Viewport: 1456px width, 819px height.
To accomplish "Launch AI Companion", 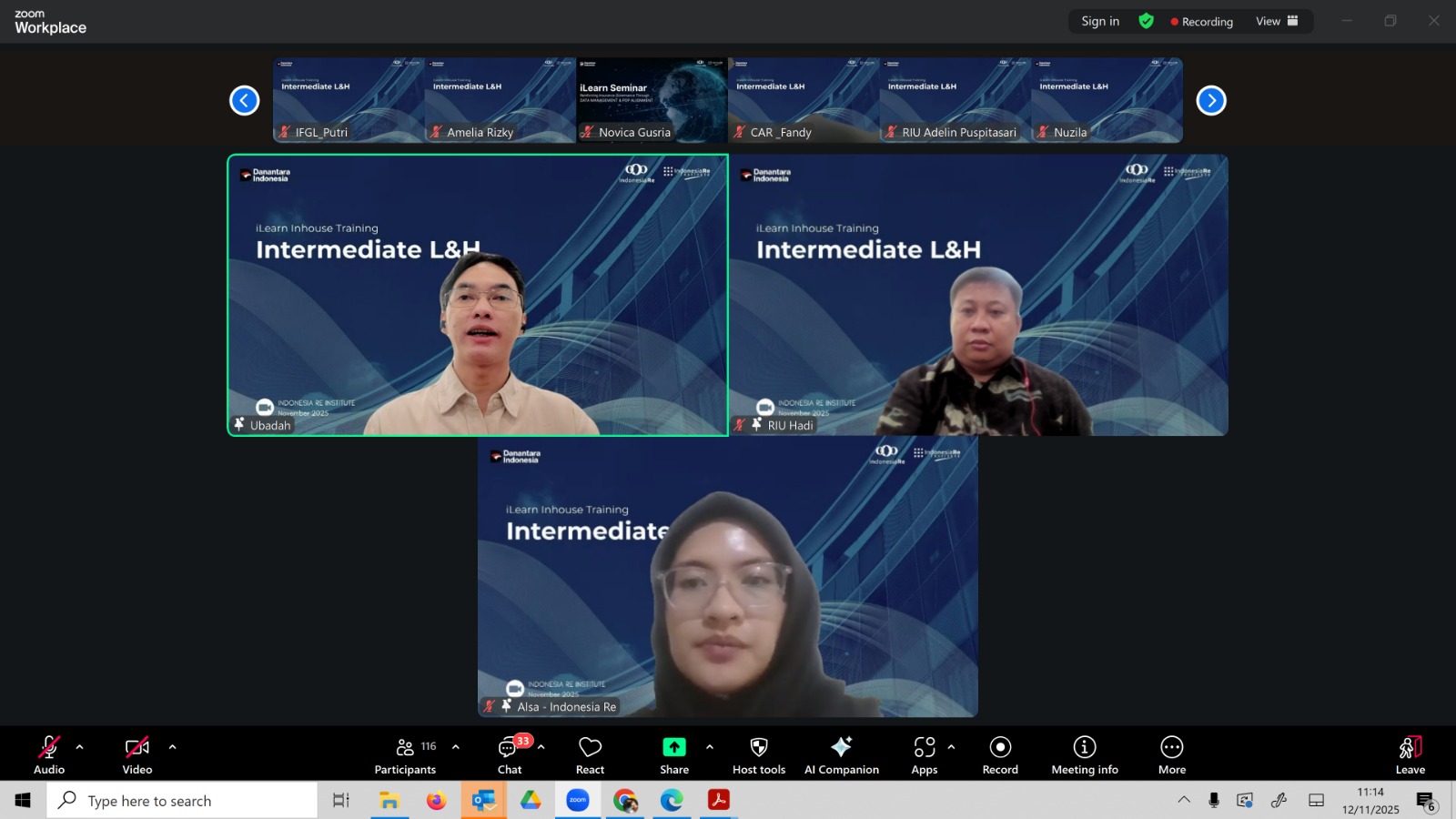I will coord(841,755).
